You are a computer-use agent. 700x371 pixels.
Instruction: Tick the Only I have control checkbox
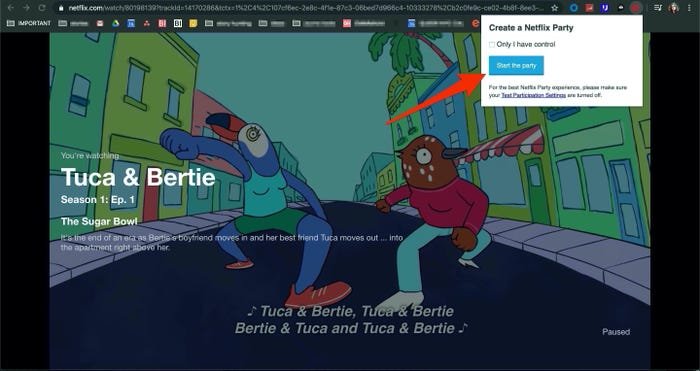click(x=492, y=45)
